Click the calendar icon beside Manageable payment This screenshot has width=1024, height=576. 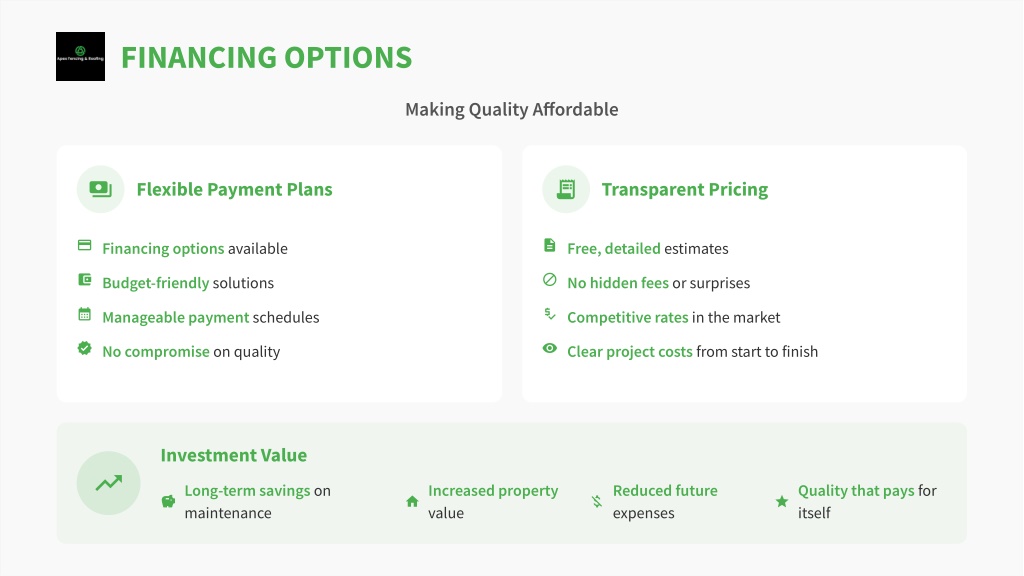(85, 315)
